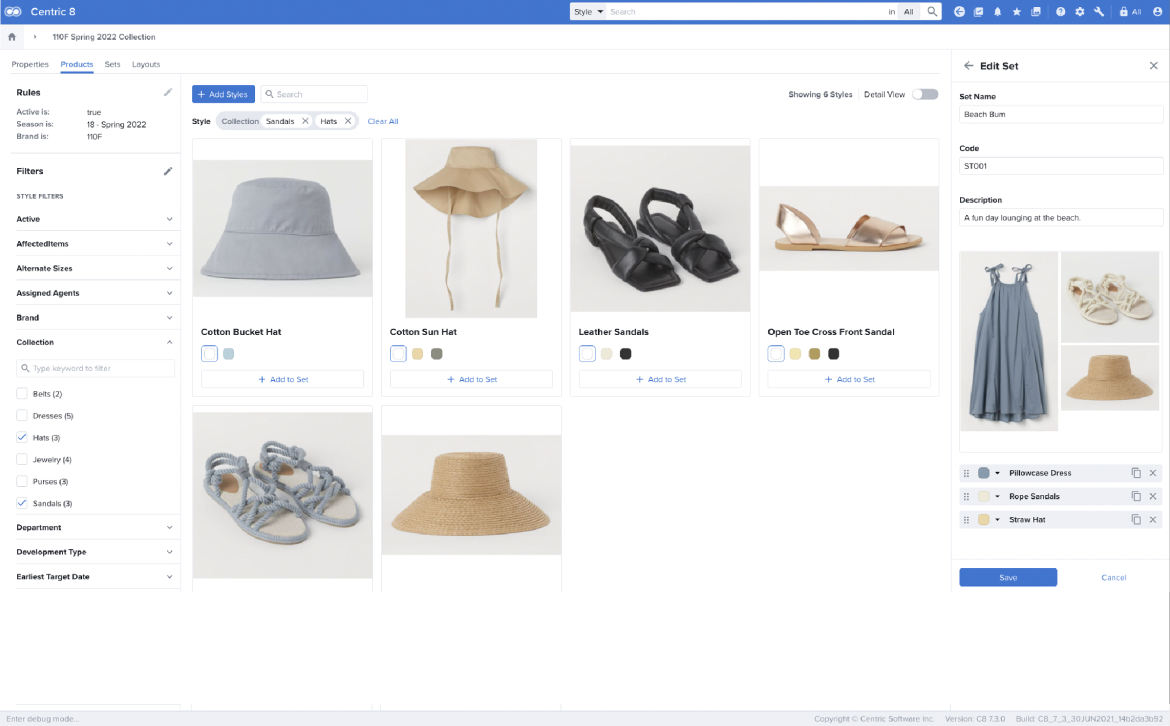1170x726 pixels.
Task: Open the help question mark icon
Action: tap(1061, 11)
